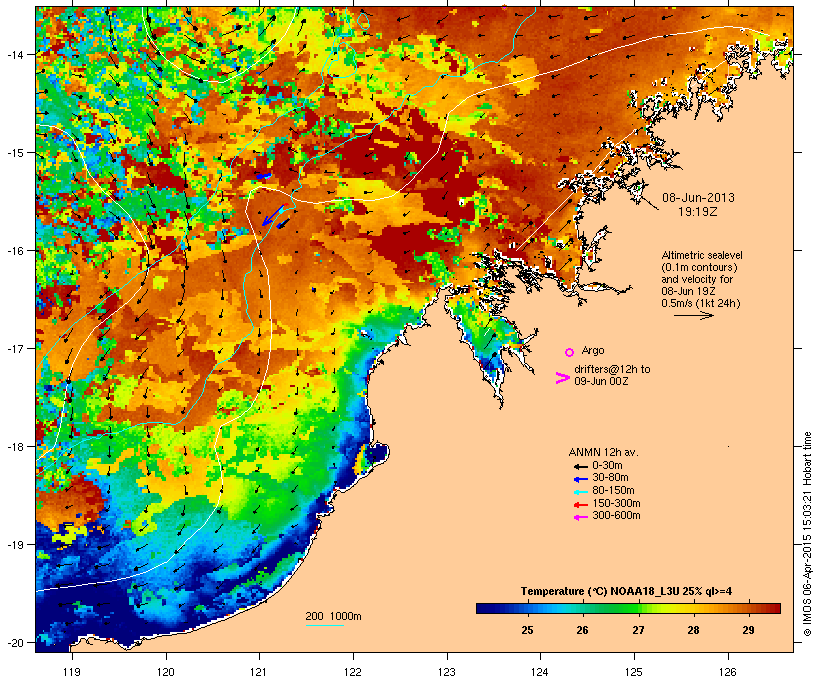This screenshot has width=820, height=680.
Task: Click the latitude axis label -15
Action: (14, 153)
